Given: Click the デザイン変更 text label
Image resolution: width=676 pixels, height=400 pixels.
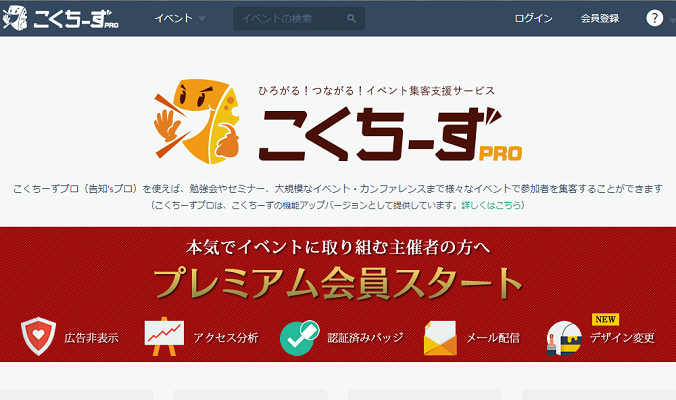Looking at the screenshot, I should tap(622, 338).
